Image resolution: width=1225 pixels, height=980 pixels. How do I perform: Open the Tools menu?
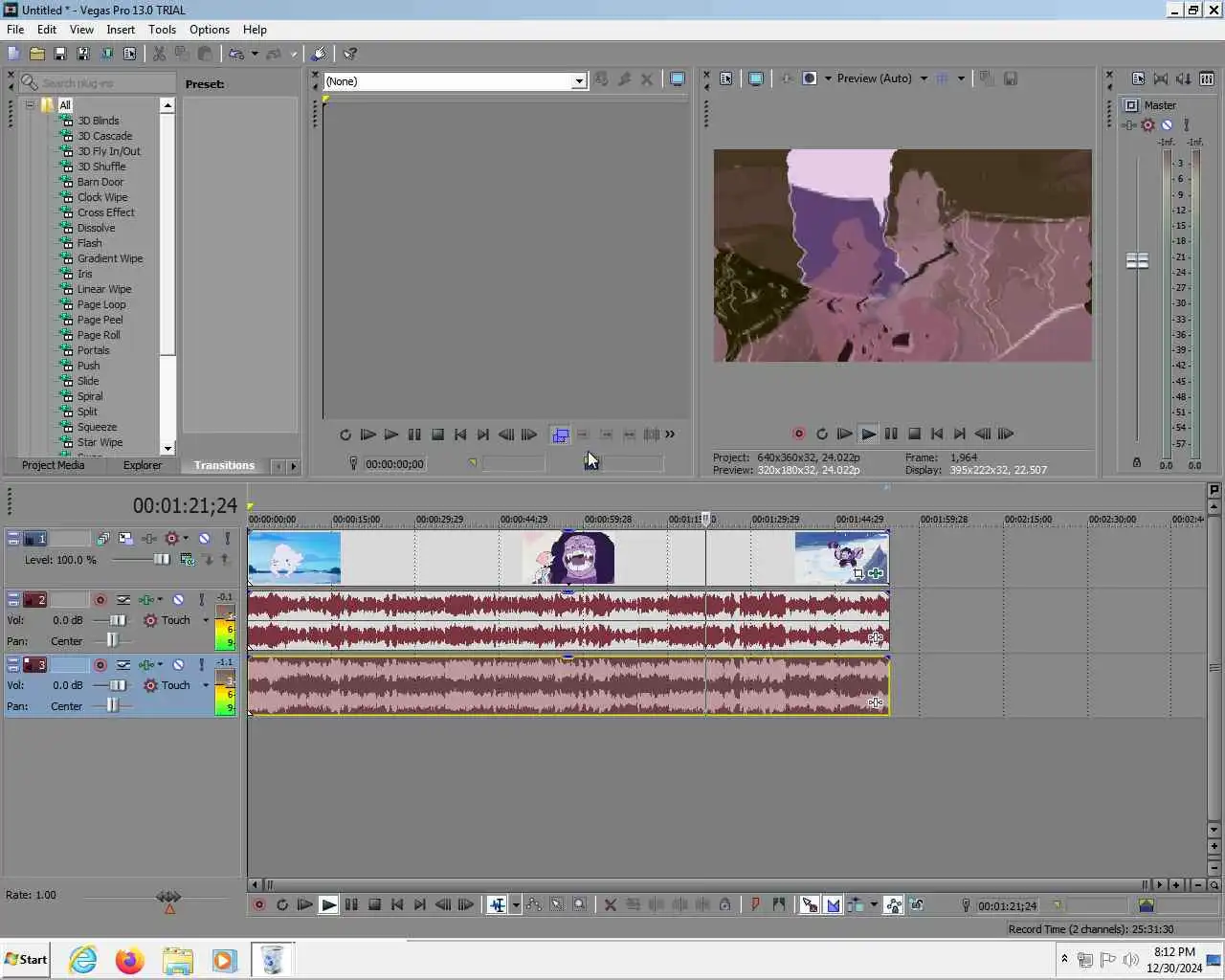point(162,30)
